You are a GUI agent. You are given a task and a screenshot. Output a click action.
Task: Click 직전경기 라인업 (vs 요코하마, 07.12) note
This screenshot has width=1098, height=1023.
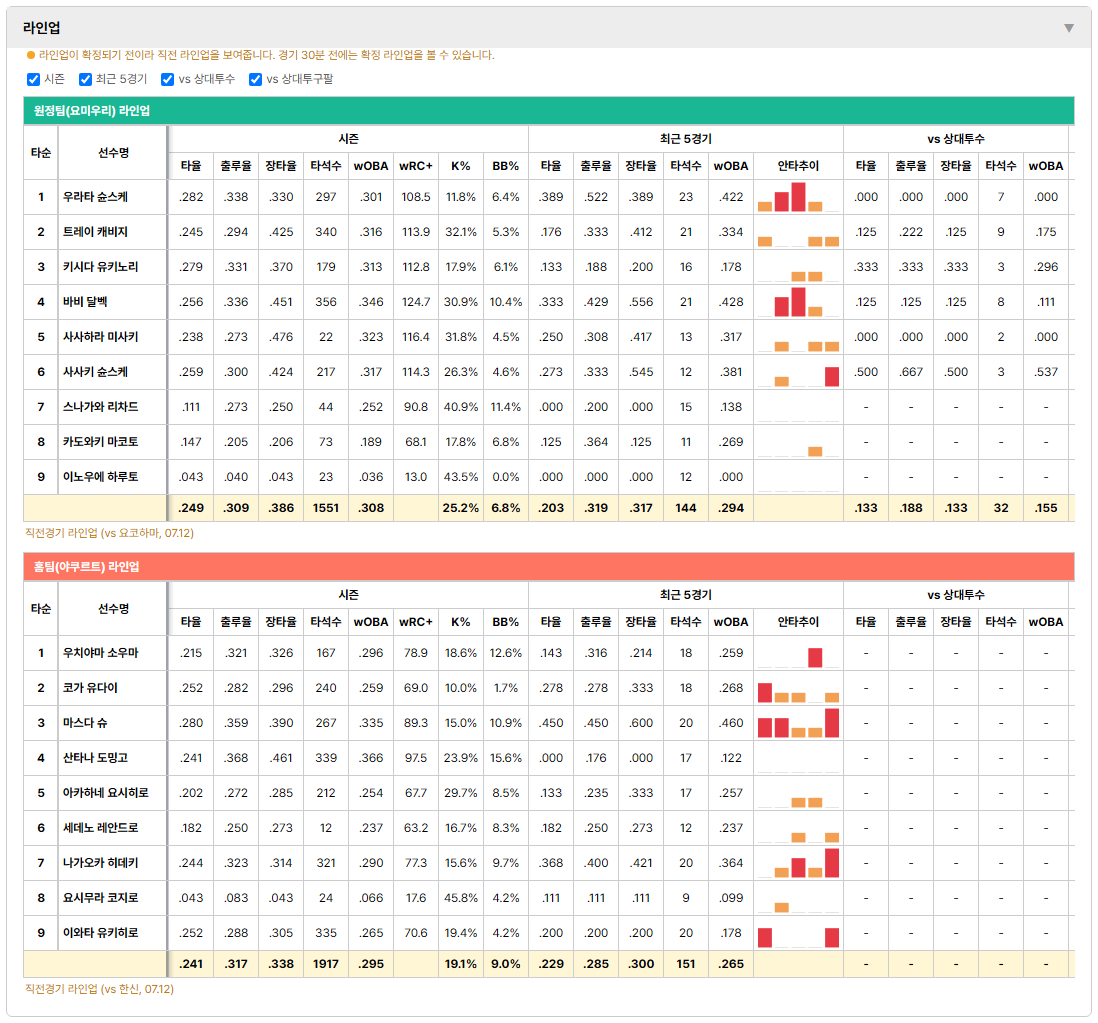point(109,533)
